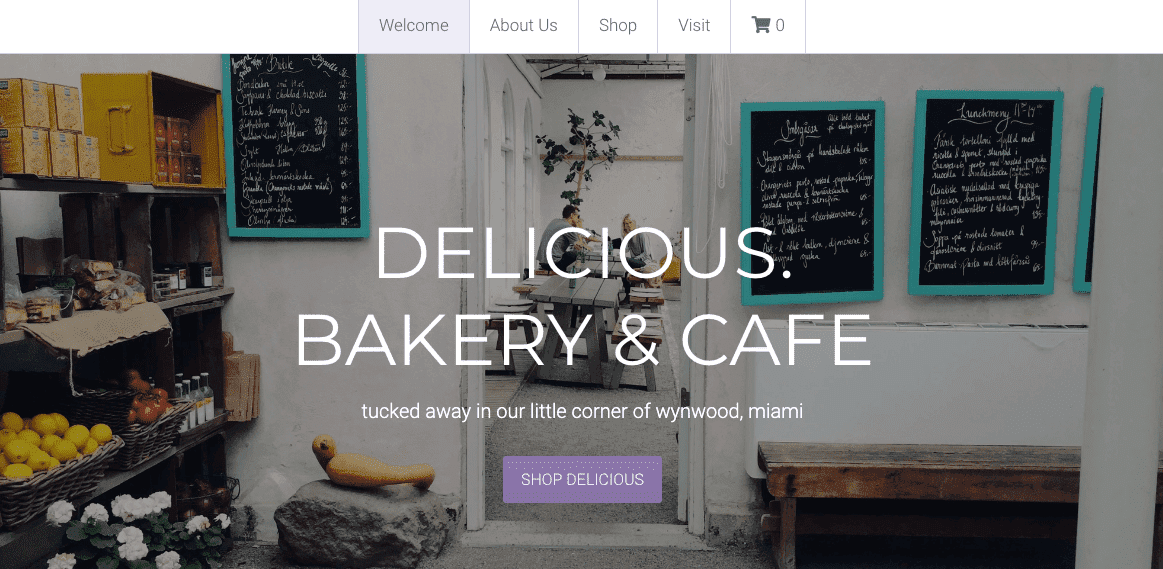Click the DELICIOUS. headline text

(x=583, y=253)
